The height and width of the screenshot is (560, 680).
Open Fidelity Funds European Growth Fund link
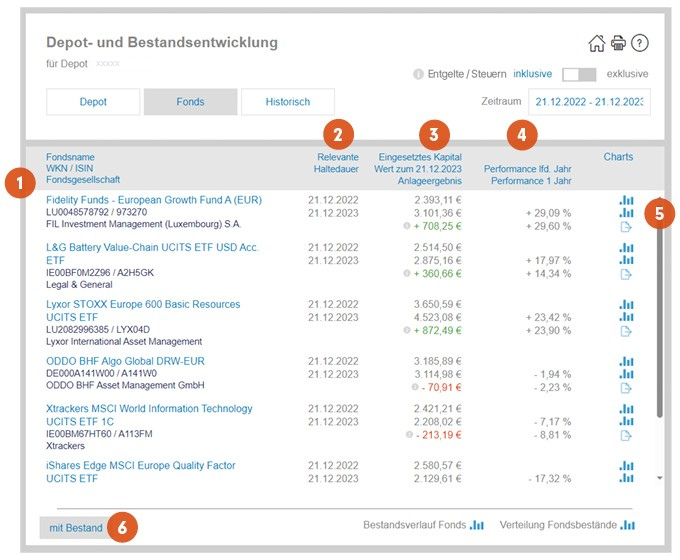[x=154, y=200]
